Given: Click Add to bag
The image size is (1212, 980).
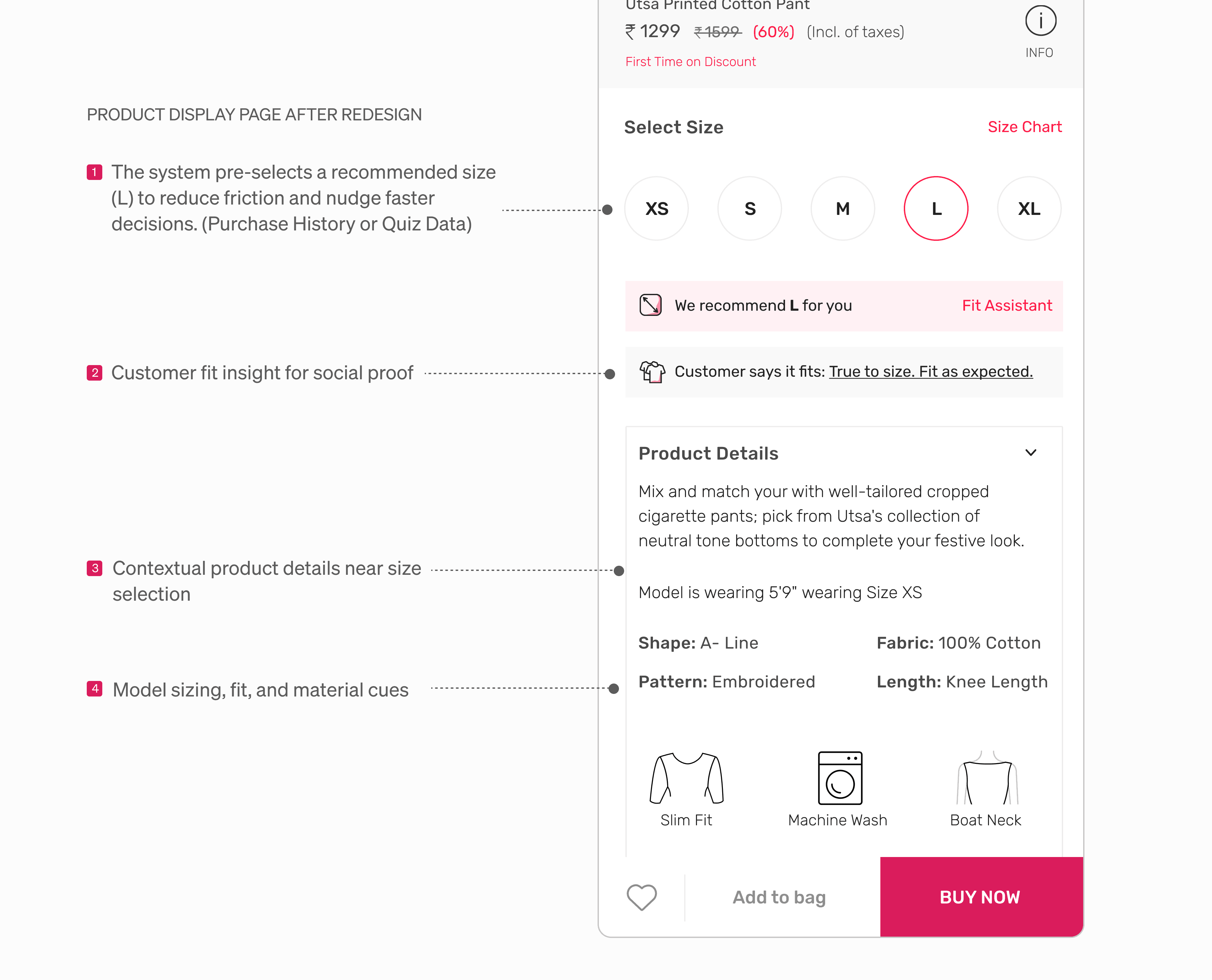Looking at the screenshot, I should [779, 897].
